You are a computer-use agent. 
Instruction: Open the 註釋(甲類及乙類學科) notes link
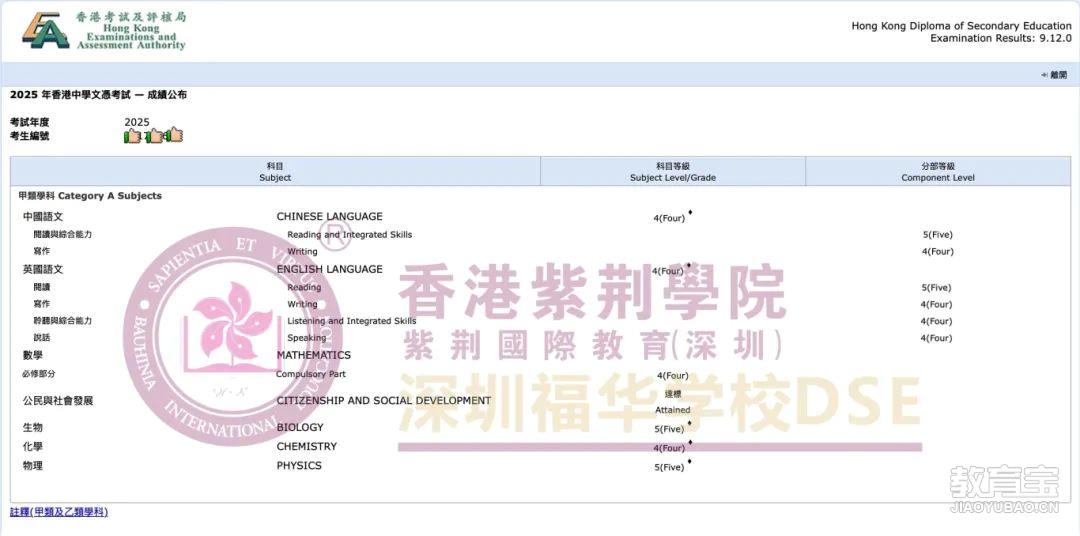click(59, 512)
